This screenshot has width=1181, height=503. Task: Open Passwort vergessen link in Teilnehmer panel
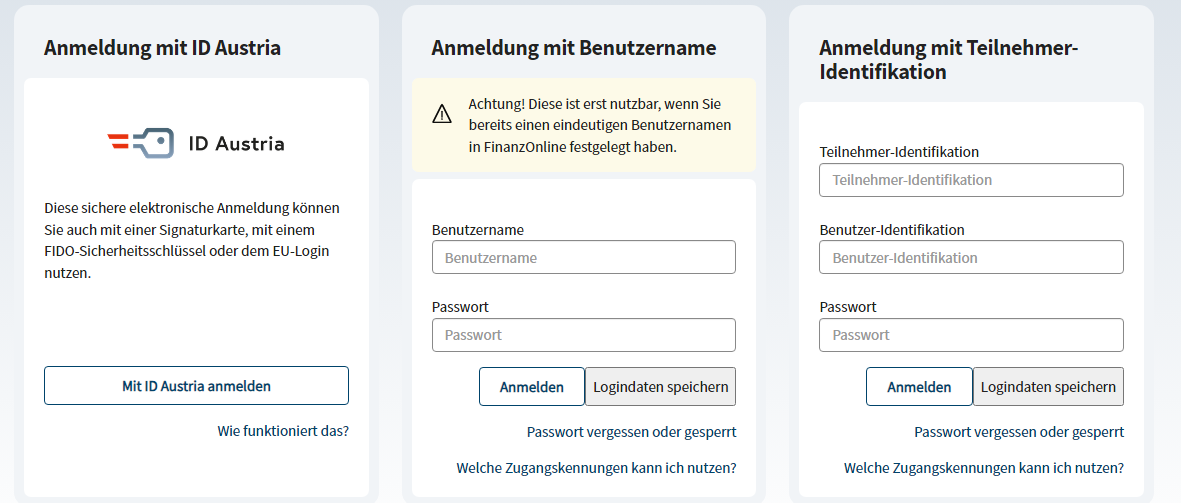pyautogui.click(x=1019, y=431)
